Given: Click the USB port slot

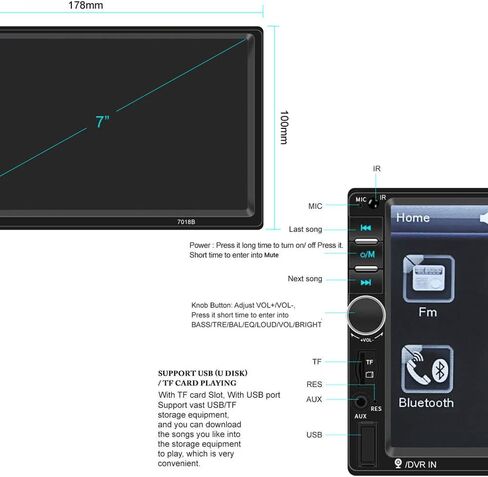Looking at the screenshot, I should [x=368, y=445].
